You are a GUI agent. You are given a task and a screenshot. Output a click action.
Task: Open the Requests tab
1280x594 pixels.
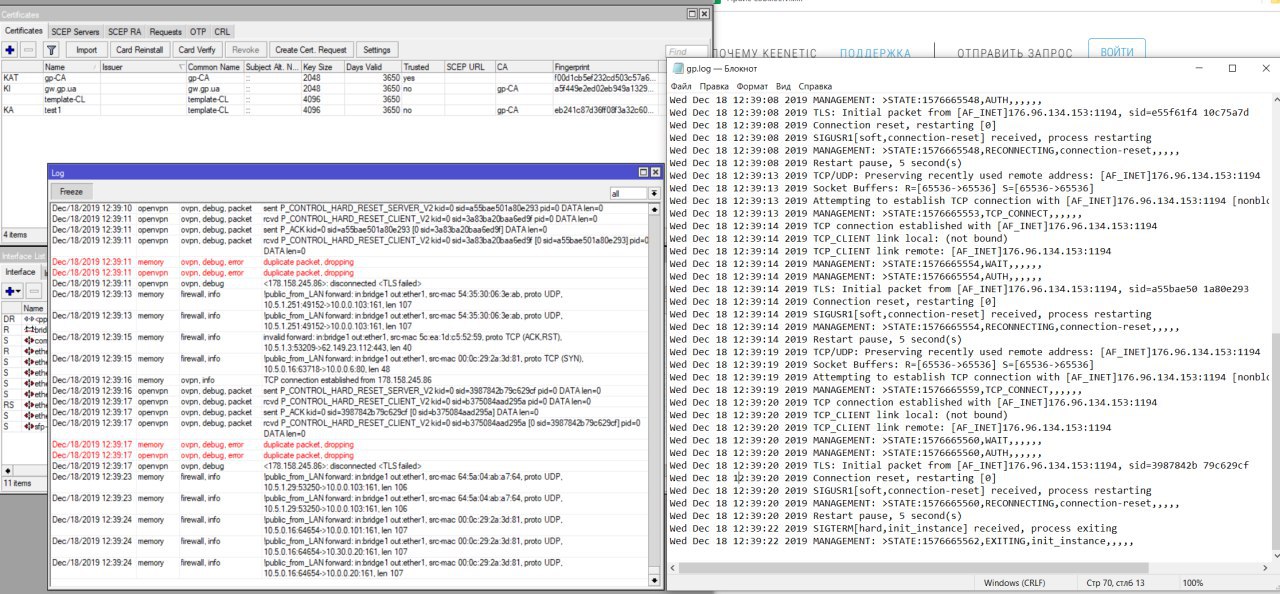[166, 32]
